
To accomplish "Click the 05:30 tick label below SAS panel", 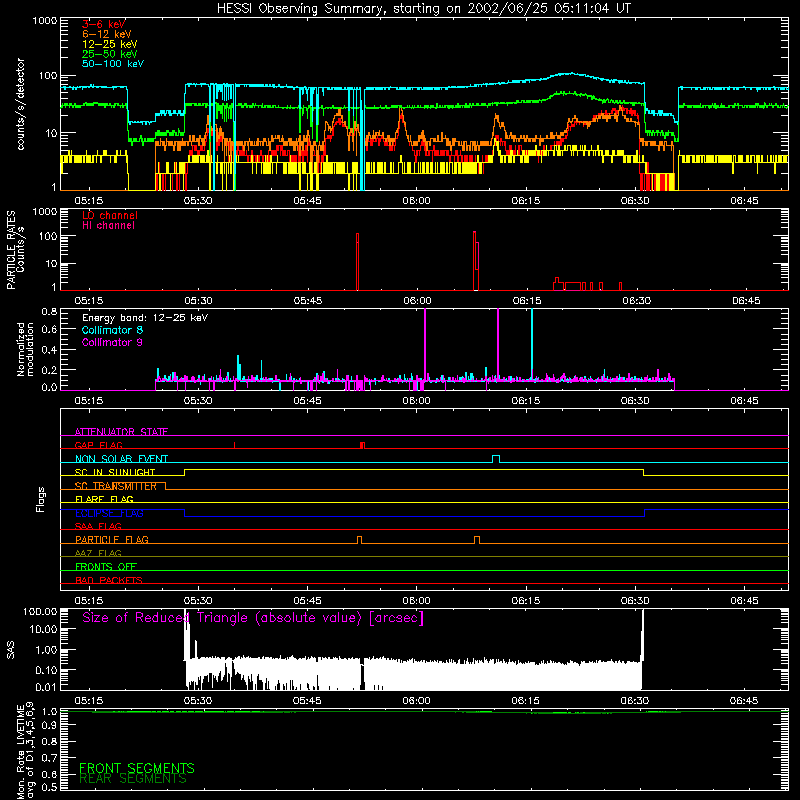I will tap(197, 701).
